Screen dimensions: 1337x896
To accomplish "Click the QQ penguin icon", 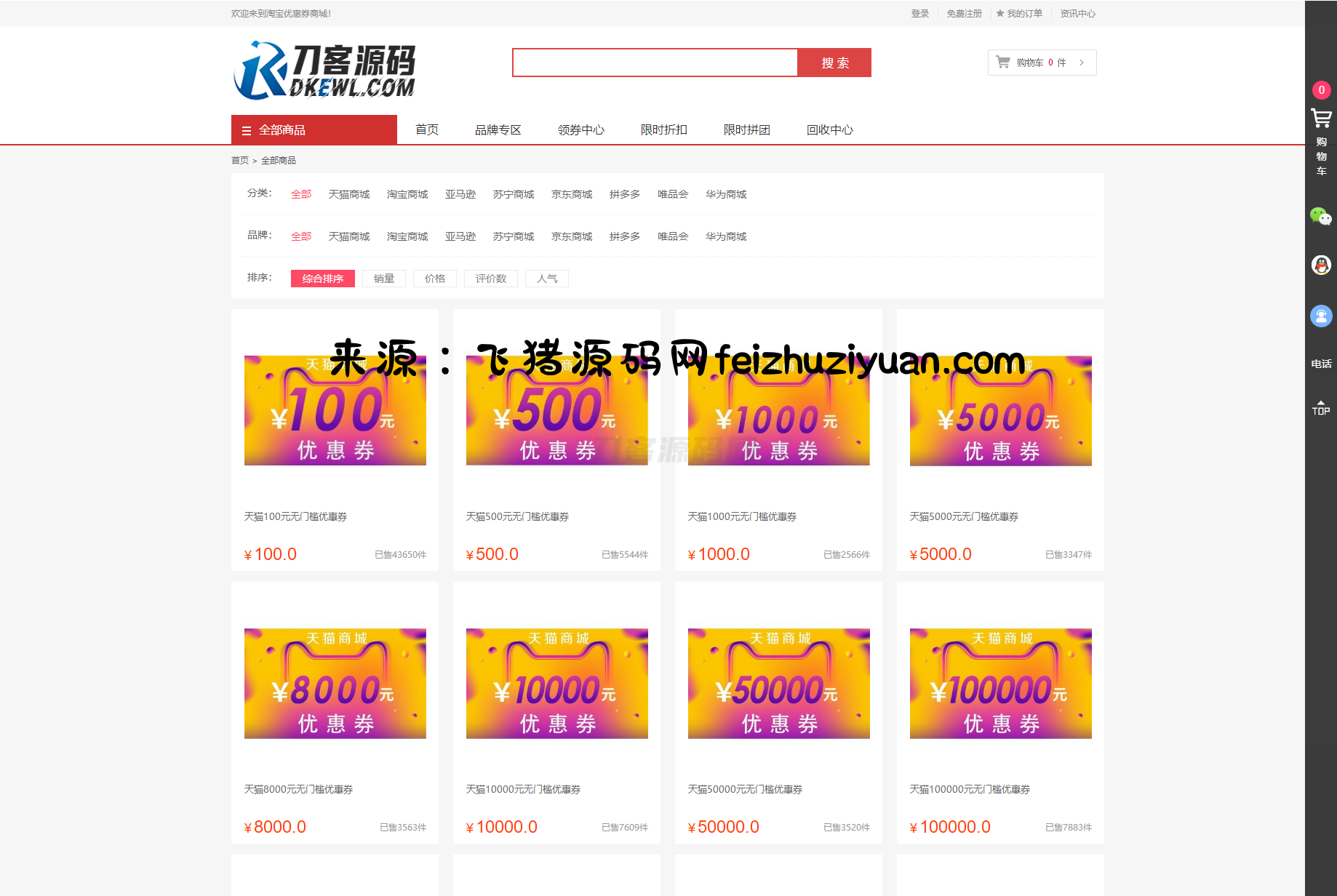I will (1321, 265).
